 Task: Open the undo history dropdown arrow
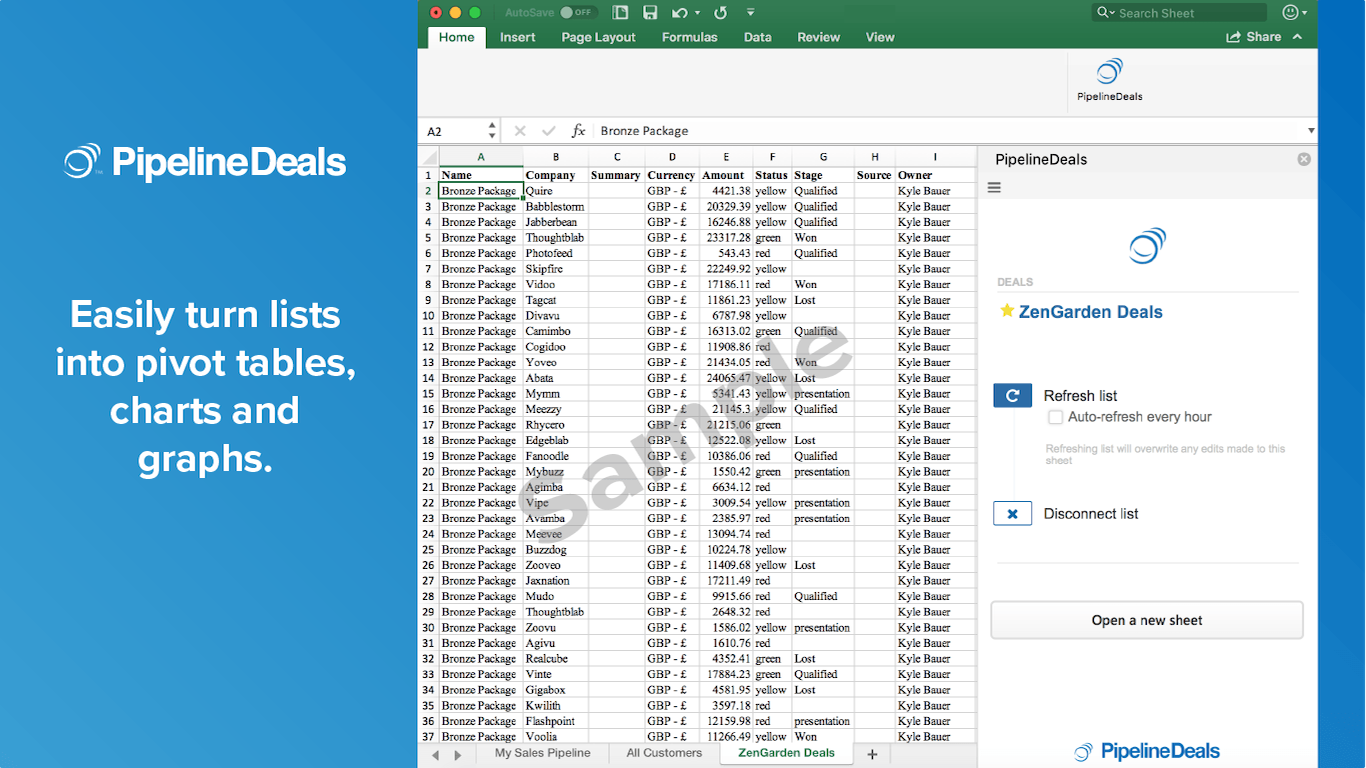point(696,12)
